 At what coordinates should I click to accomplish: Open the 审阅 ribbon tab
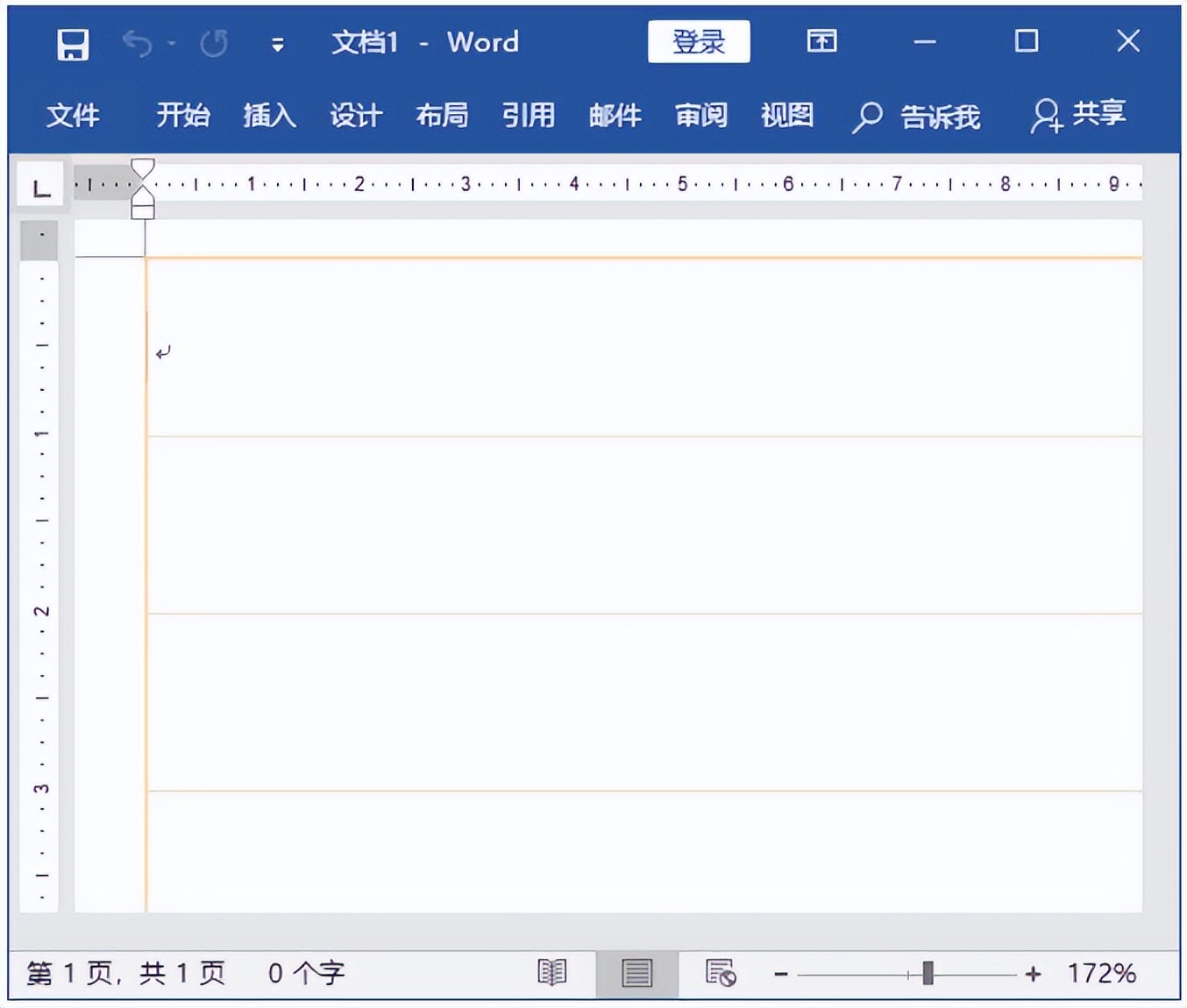click(700, 115)
